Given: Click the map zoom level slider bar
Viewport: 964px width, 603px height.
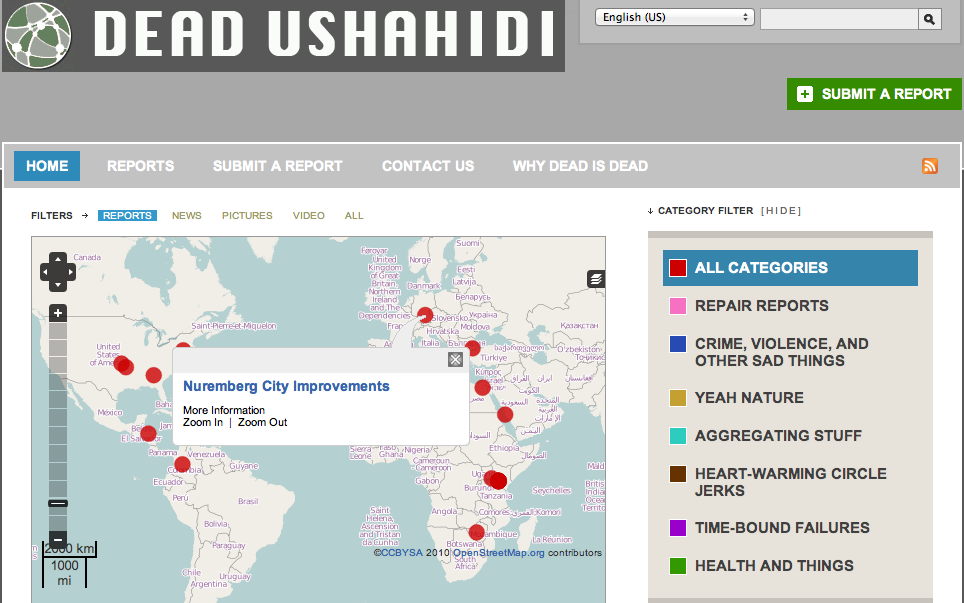Looking at the screenshot, I should click(x=58, y=420).
